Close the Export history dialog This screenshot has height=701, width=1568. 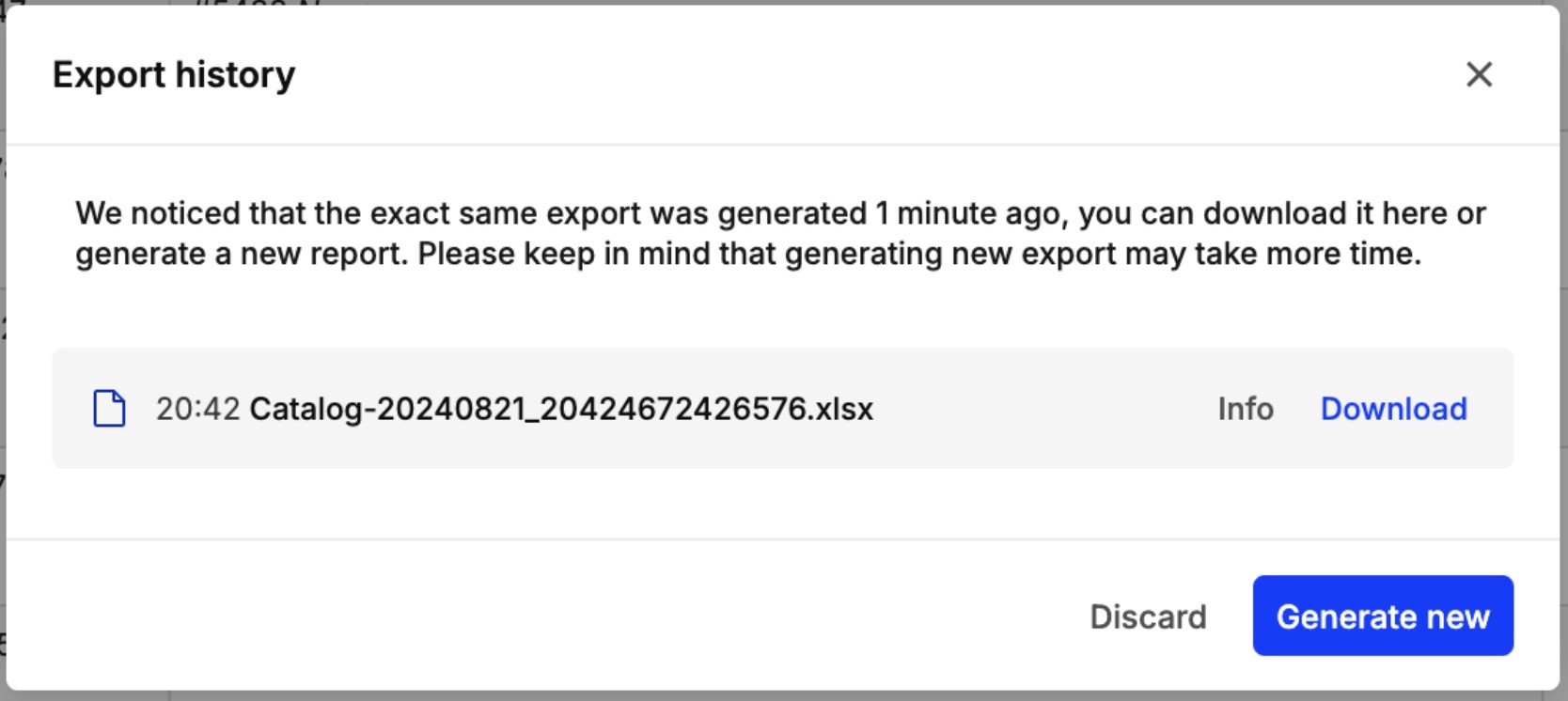(x=1479, y=74)
